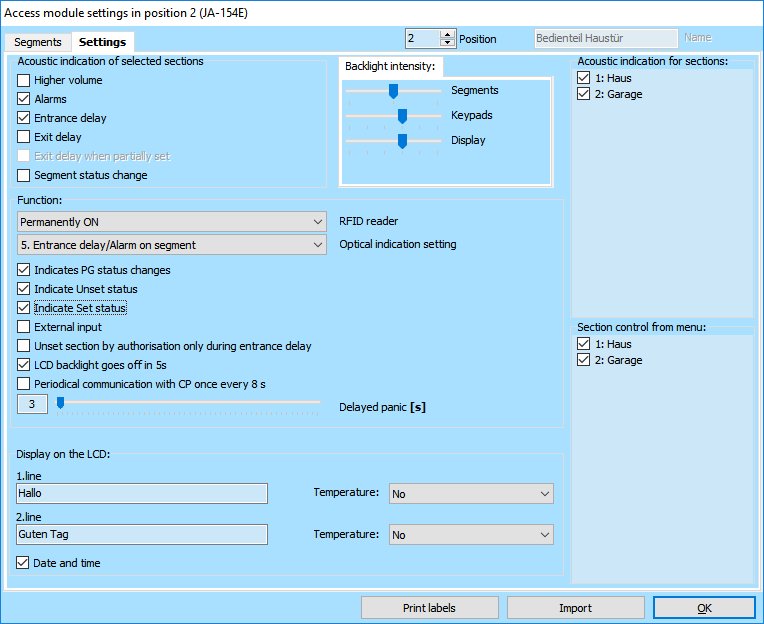The width and height of the screenshot is (764, 624).
Task: Enable the Higher volume checkbox
Action: 24,80
